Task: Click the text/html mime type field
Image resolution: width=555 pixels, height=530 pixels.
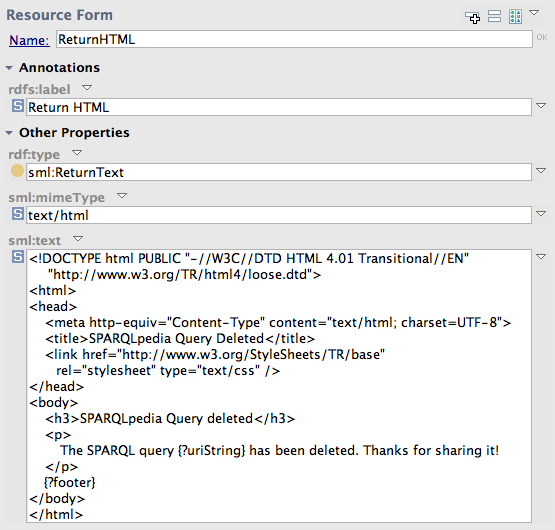Action: pyautogui.click(x=279, y=215)
